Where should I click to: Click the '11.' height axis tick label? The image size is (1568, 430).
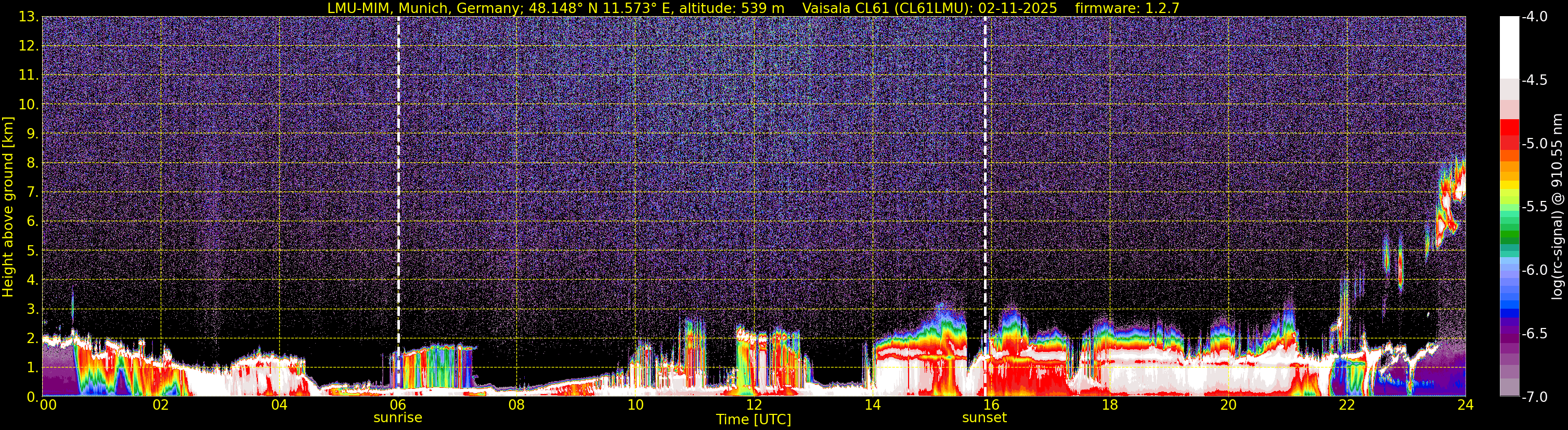(29, 75)
